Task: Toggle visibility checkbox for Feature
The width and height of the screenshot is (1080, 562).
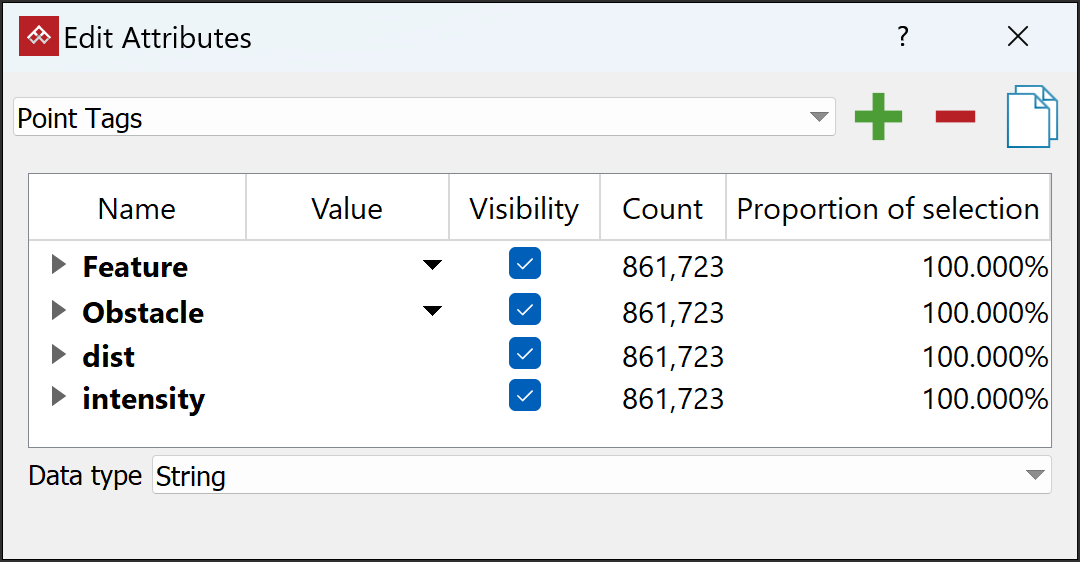Action: coord(525,265)
